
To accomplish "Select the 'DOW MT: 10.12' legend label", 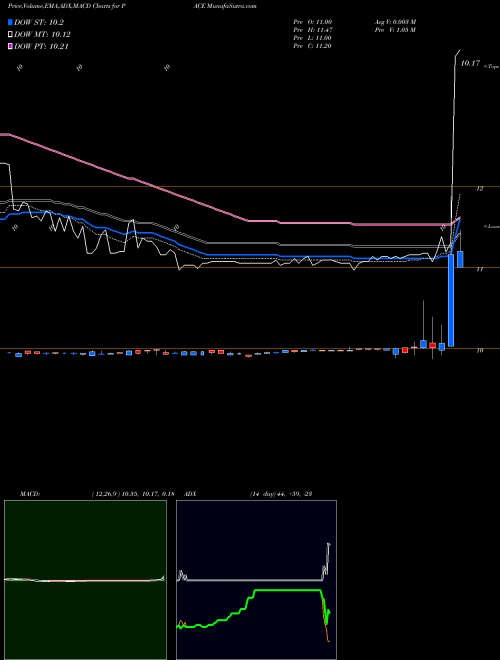I will point(42,35).
